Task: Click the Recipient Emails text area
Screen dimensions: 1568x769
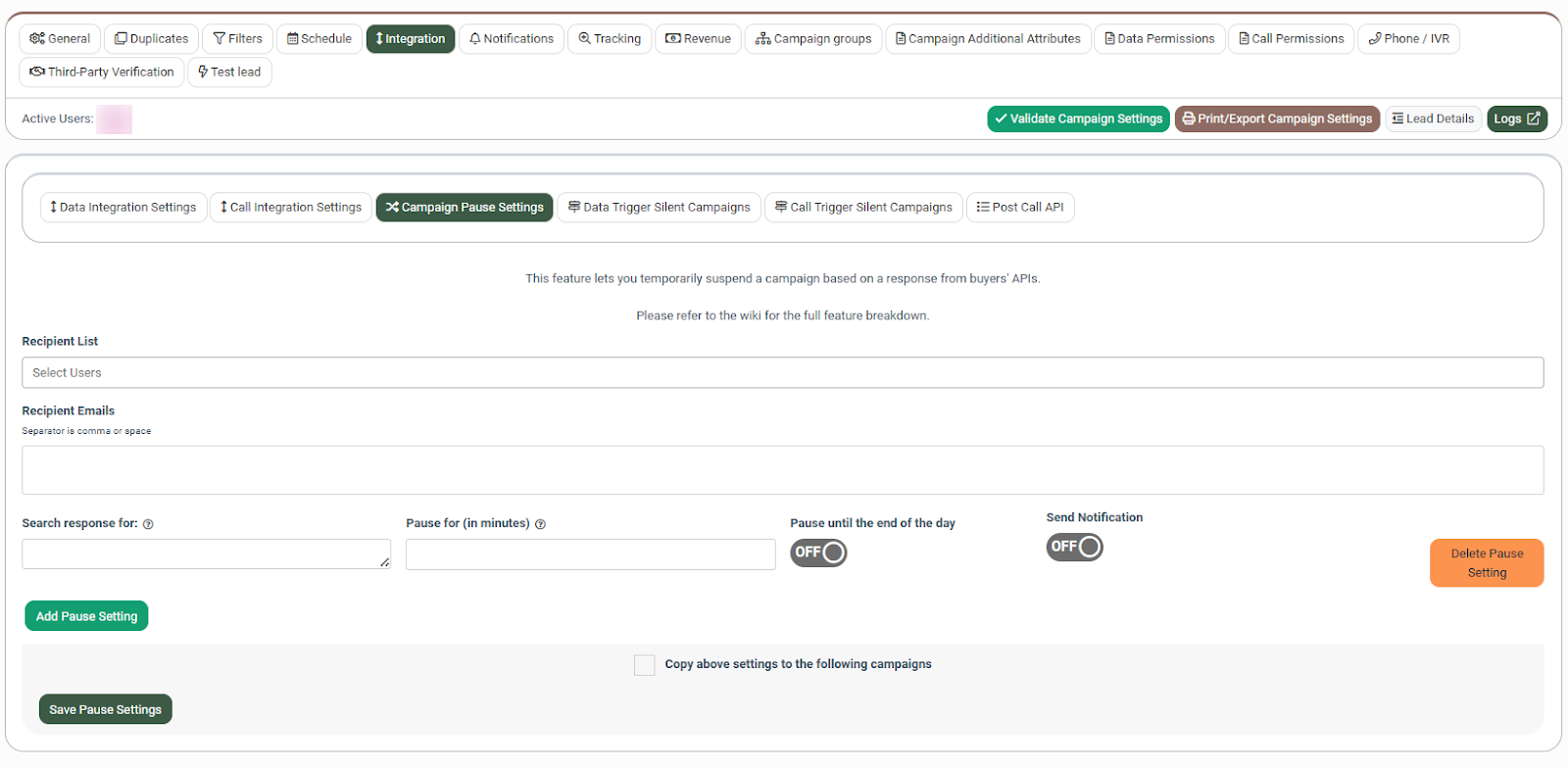Action: pyautogui.click(x=783, y=470)
